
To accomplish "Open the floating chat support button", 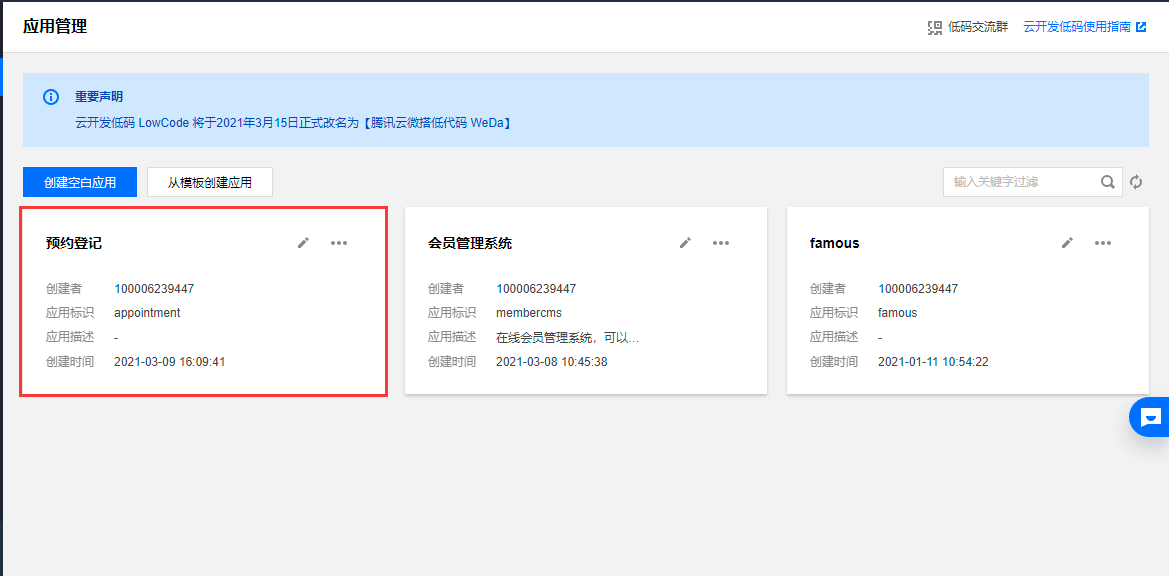I will tap(1150, 417).
